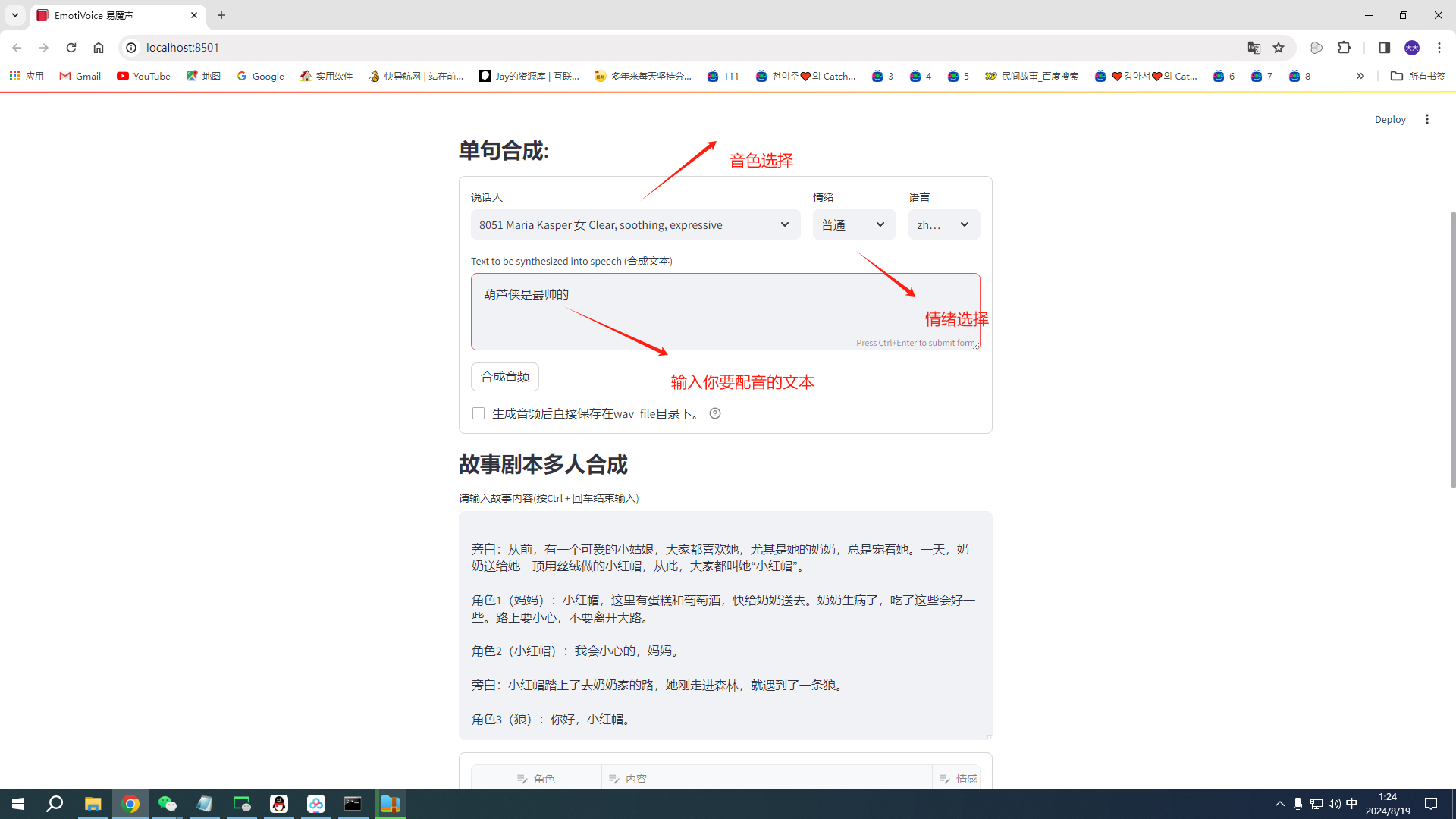Click the Google Translate icon in the address bar
The image size is (1456, 819).
coord(1254,48)
